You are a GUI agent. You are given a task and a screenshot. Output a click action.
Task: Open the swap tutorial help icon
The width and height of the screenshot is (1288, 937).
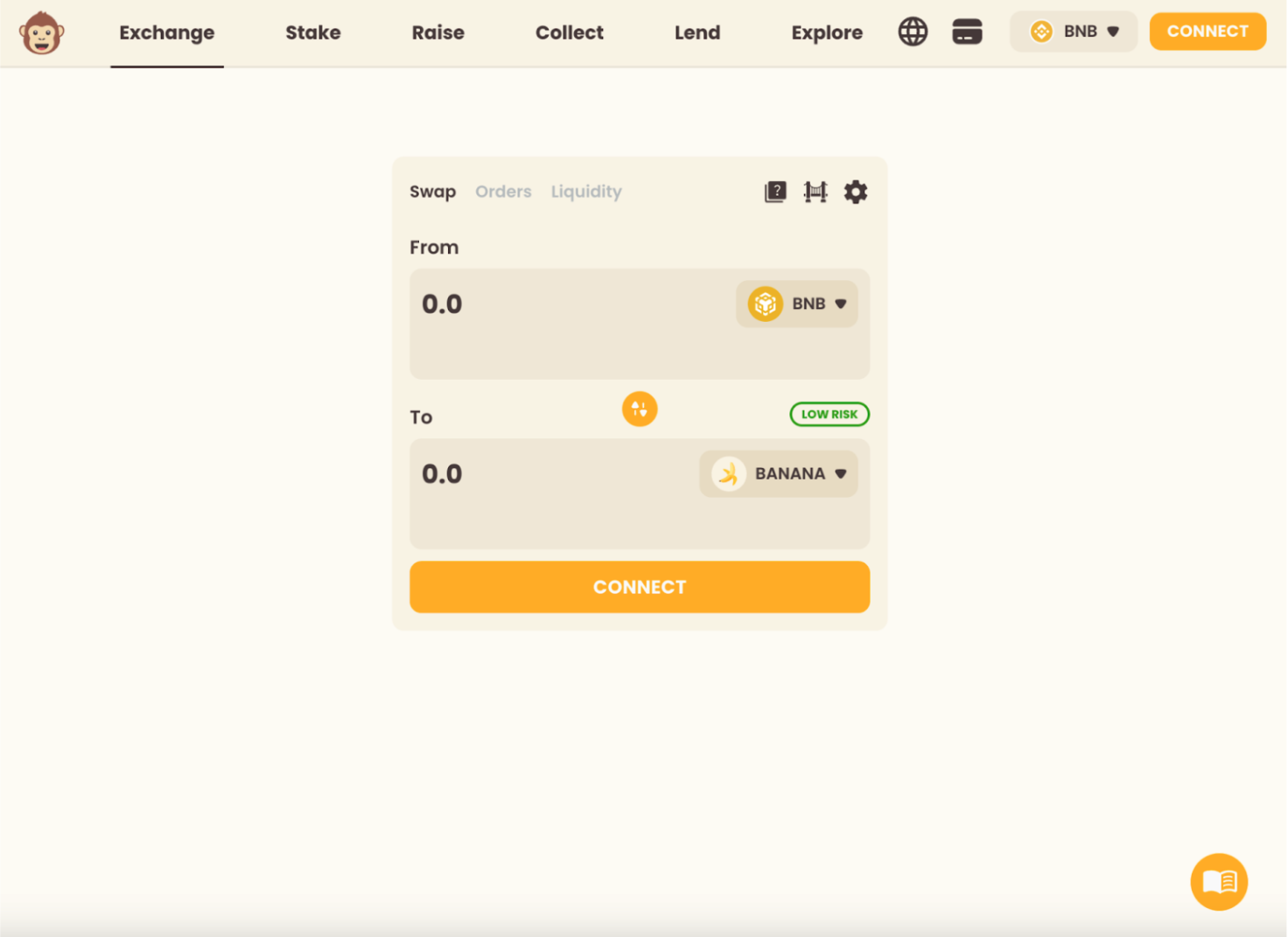pos(775,192)
